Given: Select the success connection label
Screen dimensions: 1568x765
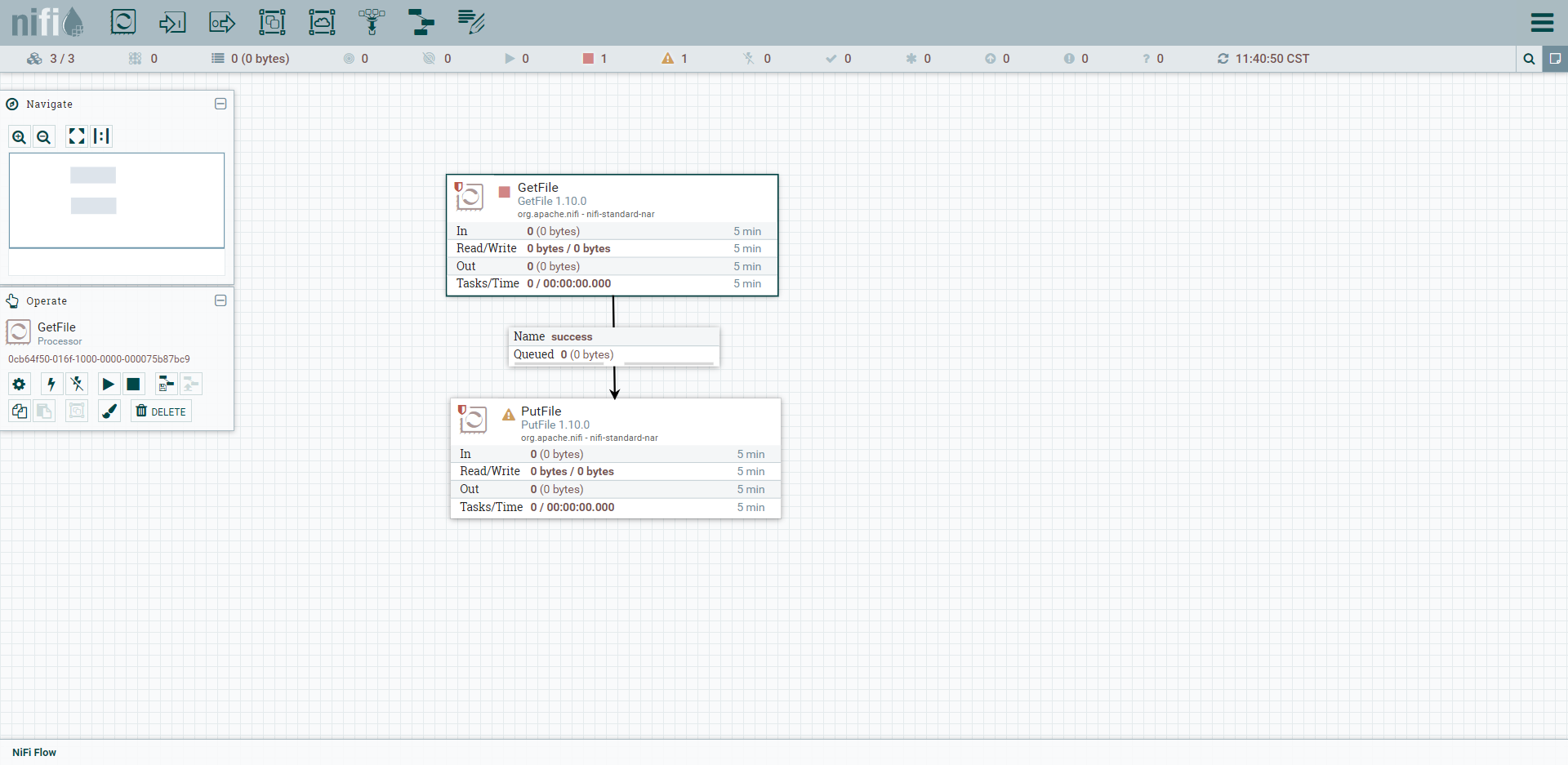Looking at the screenshot, I should [614, 336].
